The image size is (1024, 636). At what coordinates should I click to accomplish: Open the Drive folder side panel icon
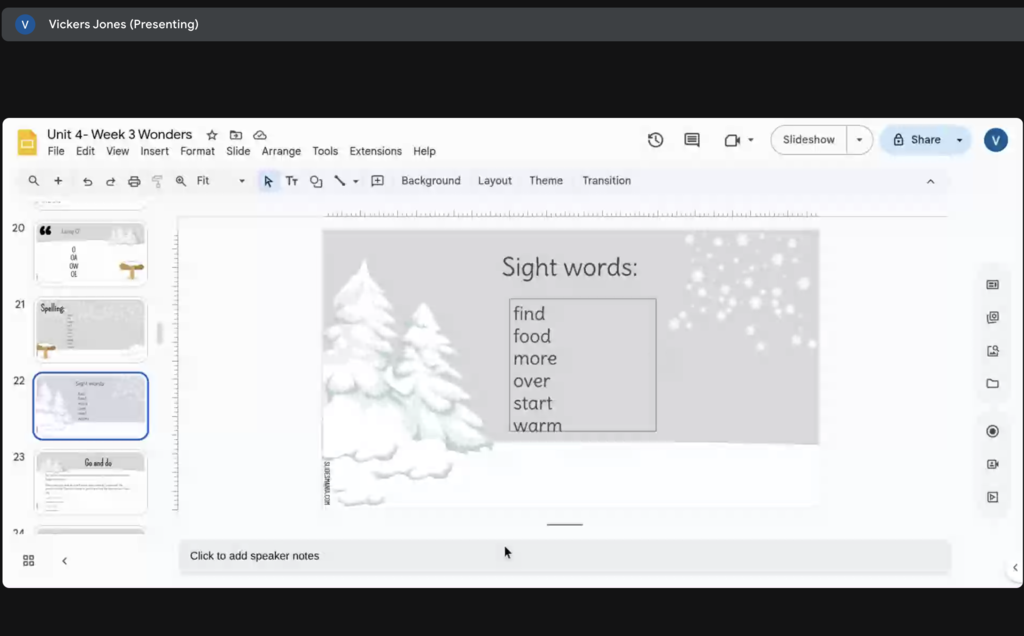[992, 383]
